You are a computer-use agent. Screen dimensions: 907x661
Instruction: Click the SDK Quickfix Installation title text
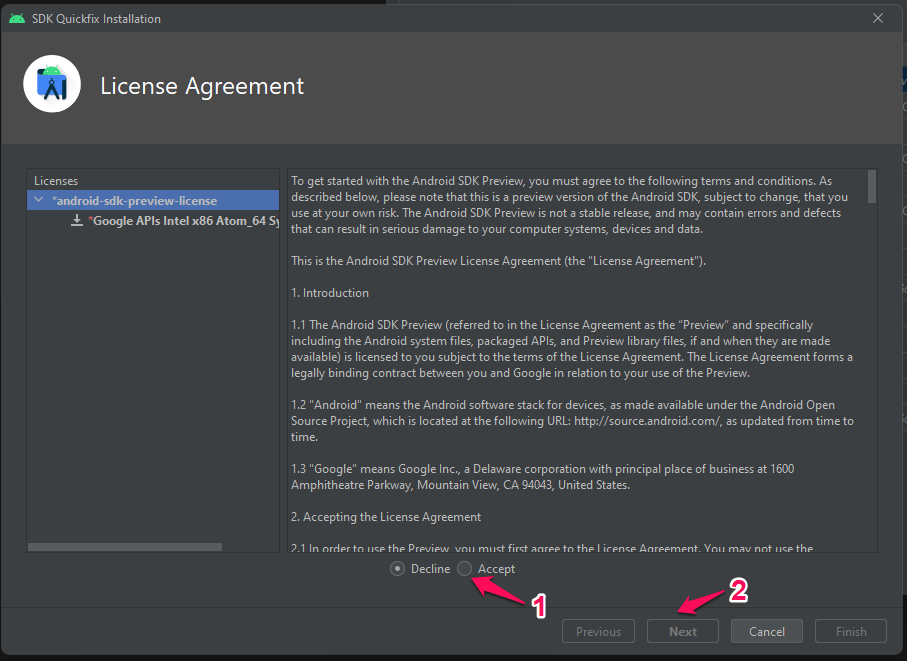(x=96, y=19)
